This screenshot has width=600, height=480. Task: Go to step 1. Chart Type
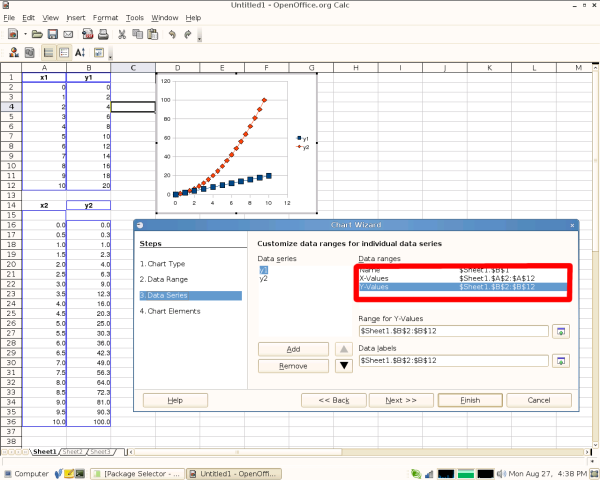[x=162, y=264]
